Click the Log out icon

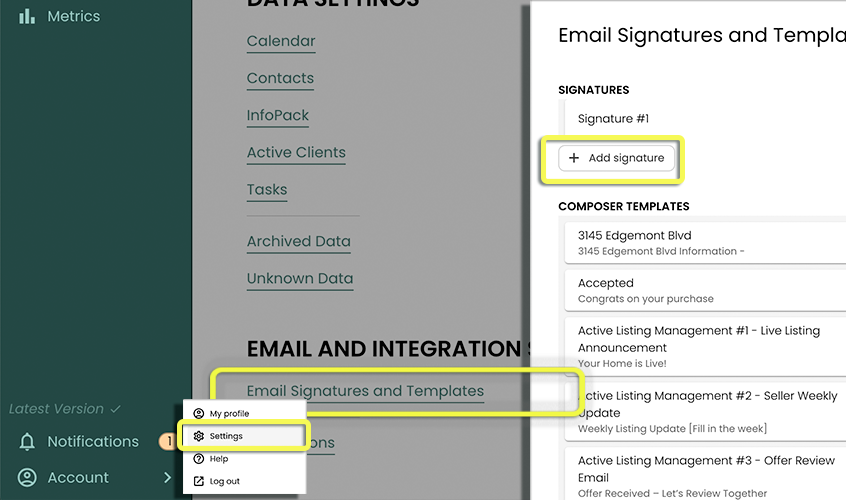tap(198, 481)
